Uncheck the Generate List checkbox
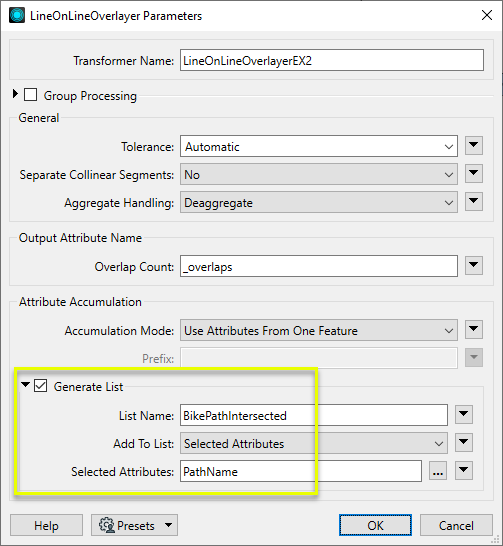This screenshot has height=546, width=503. (40, 386)
